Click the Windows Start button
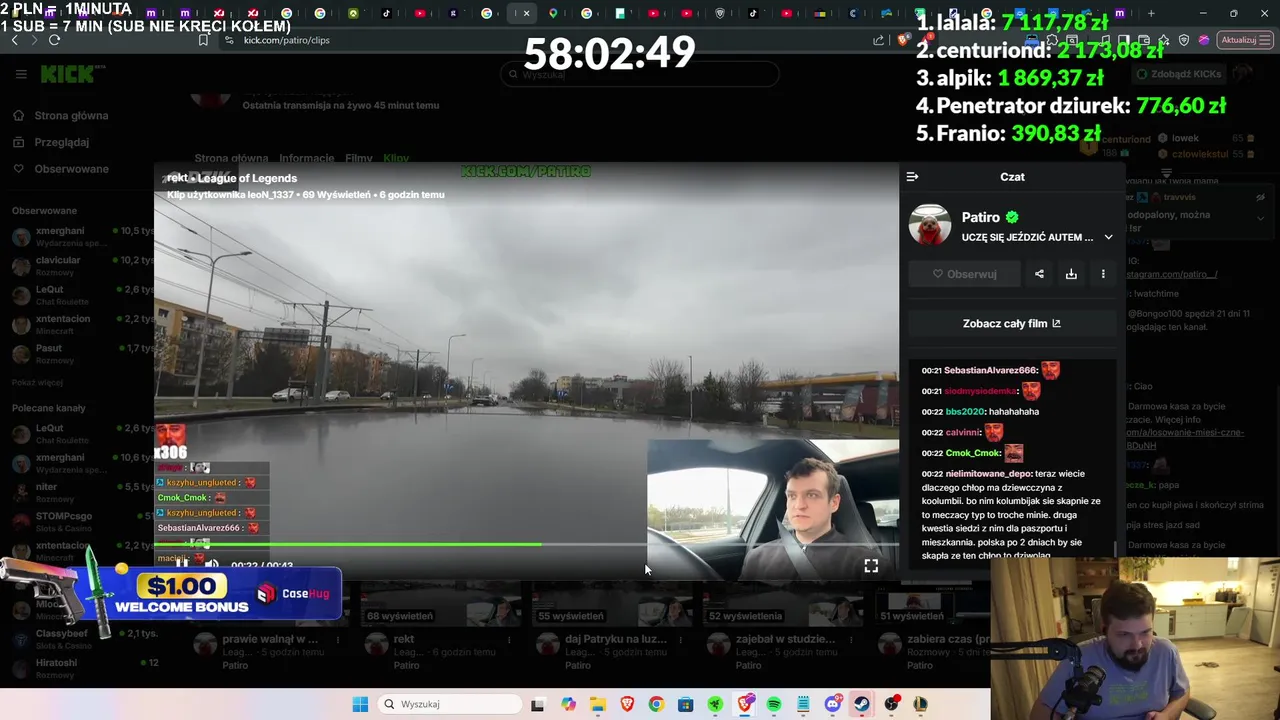Image resolution: width=1280 pixels, height=720 pixels. 360,704
